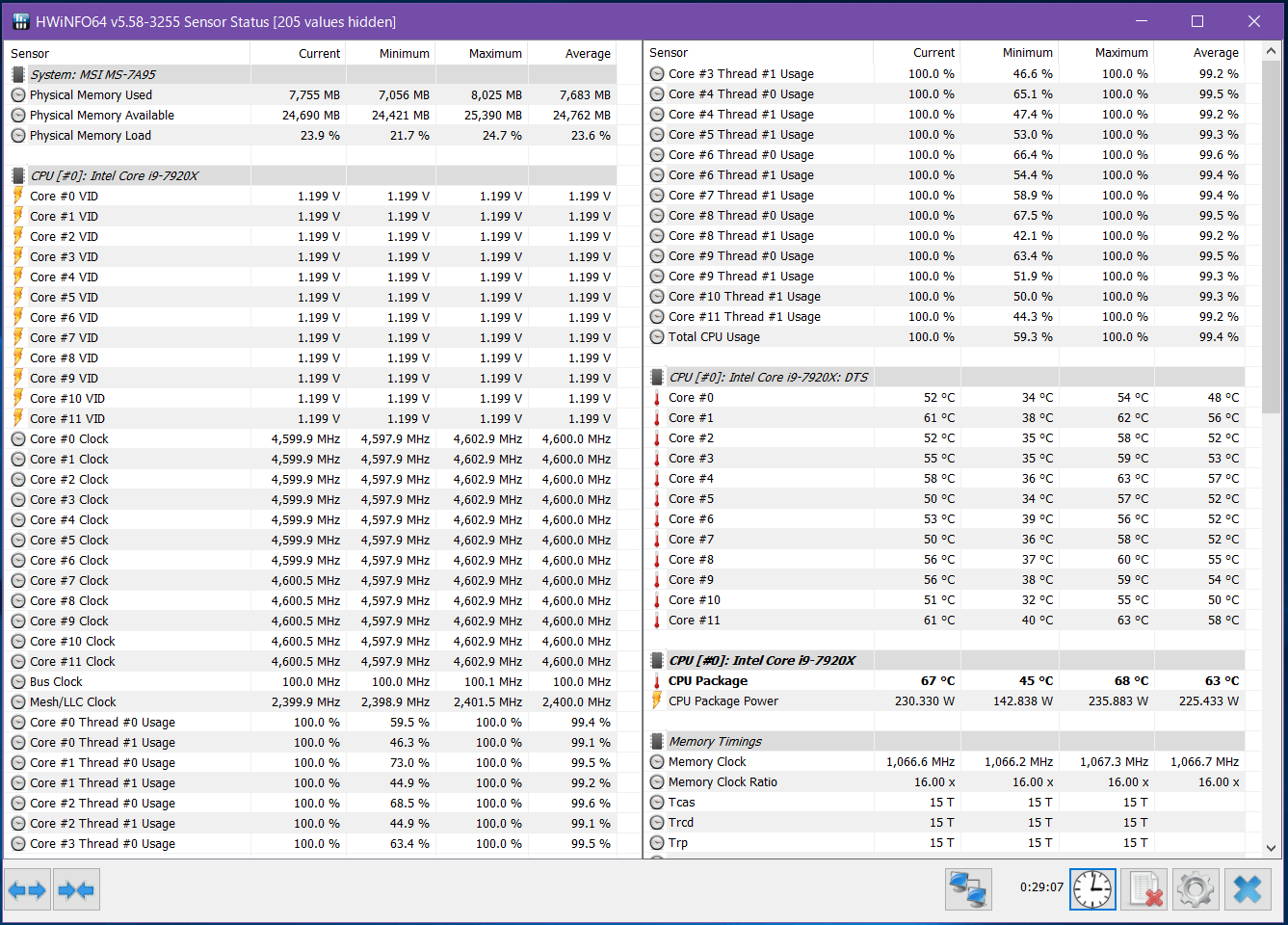Click the logging file icon with red X
Screen dimensions: 1288x925
(1143, 888)
